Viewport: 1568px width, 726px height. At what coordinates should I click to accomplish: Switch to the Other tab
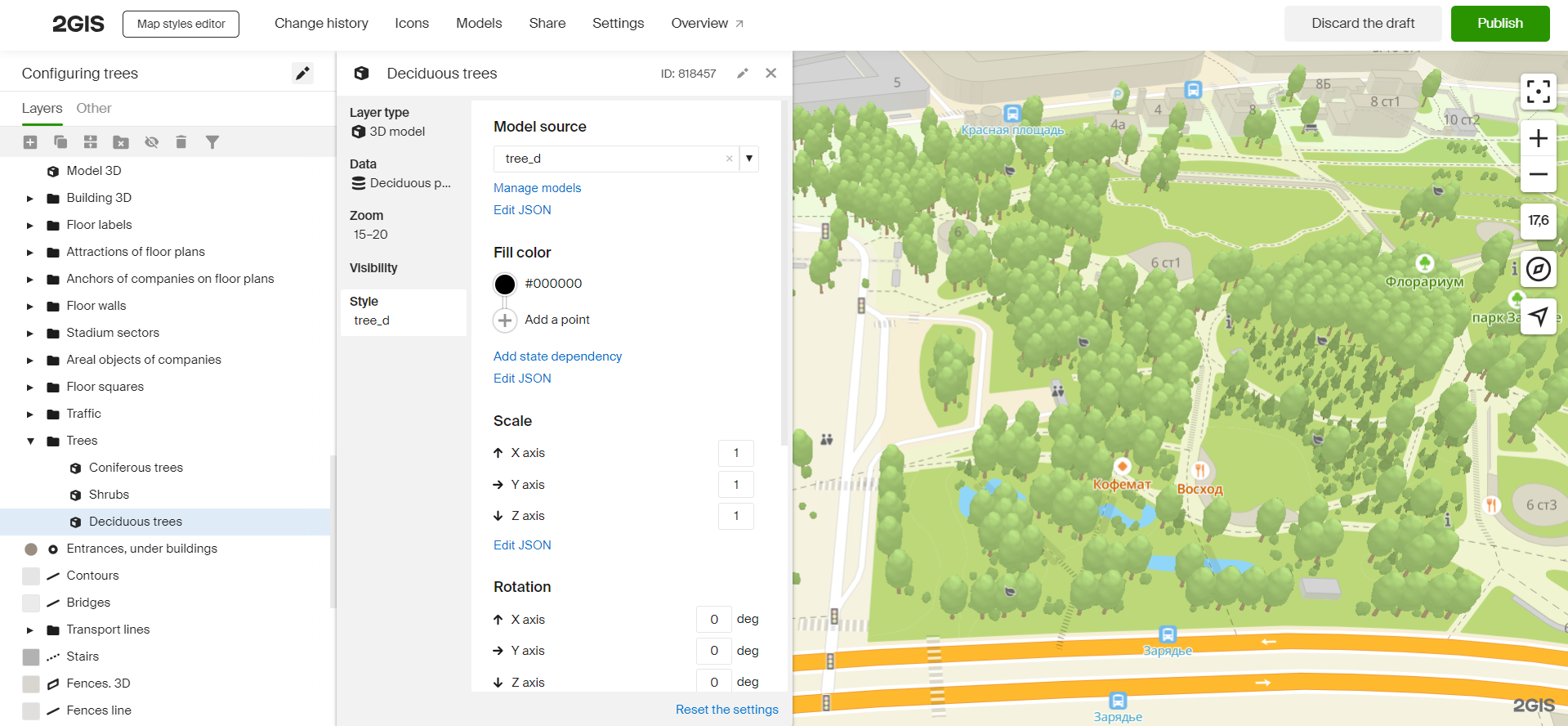click(94, 108)
